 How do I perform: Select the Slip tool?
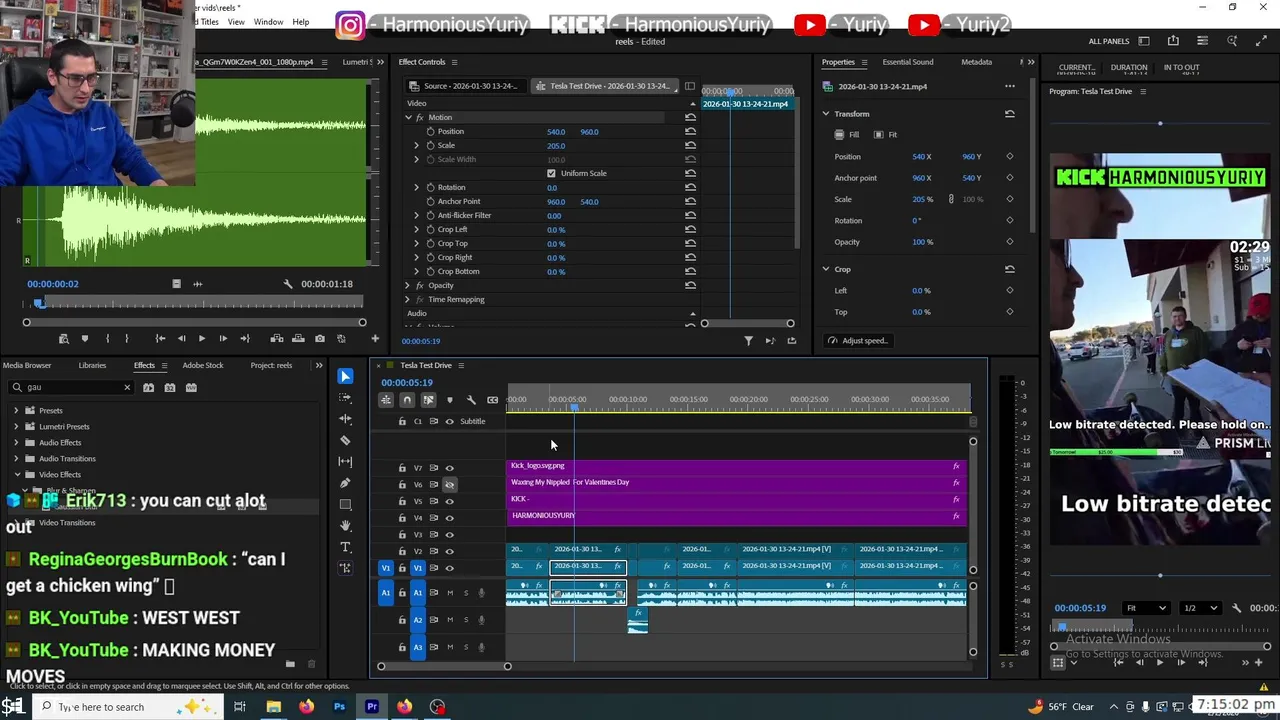click(x=345, y=461)
